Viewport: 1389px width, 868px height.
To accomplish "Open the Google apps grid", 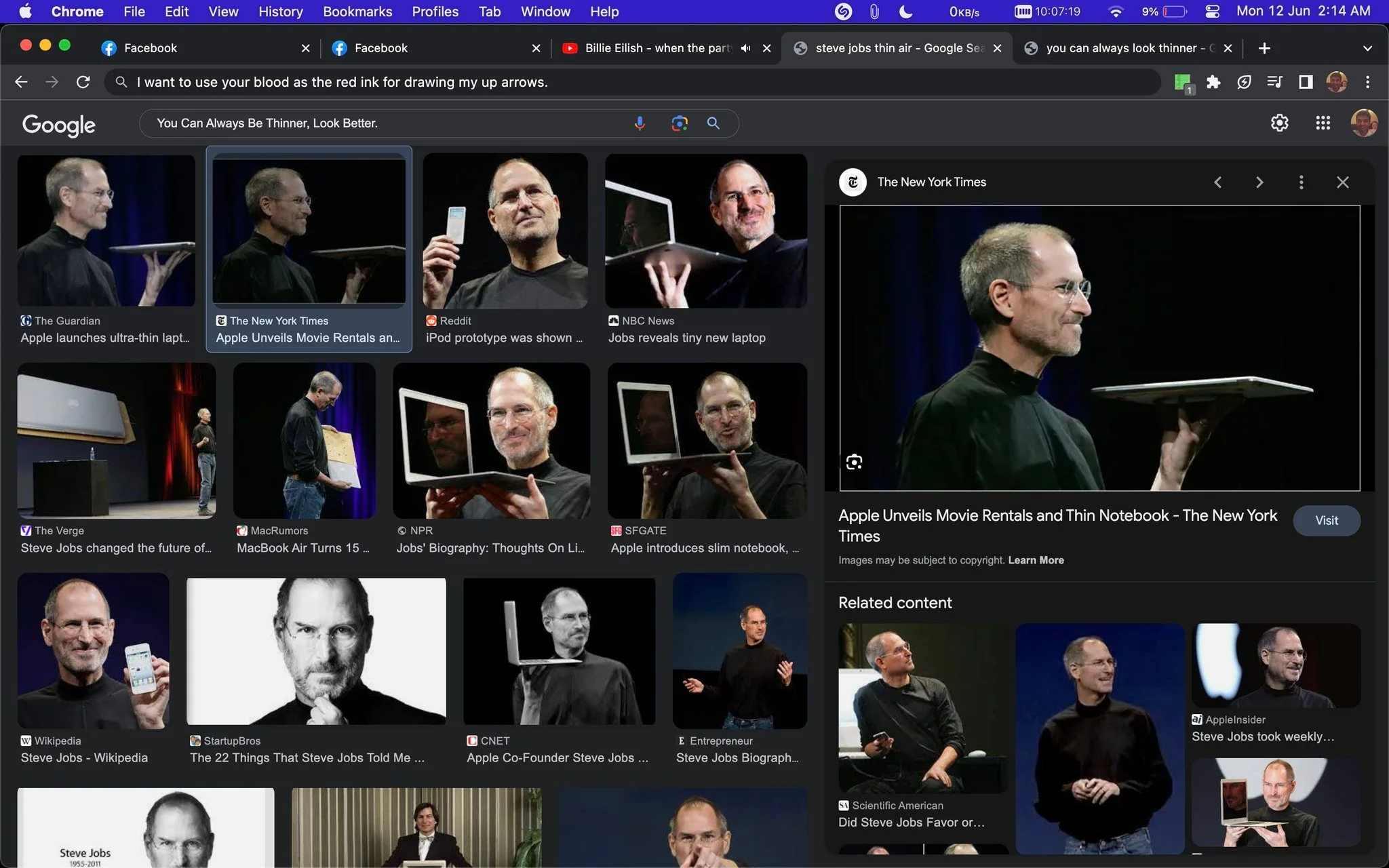I will tap(1323, 123).
